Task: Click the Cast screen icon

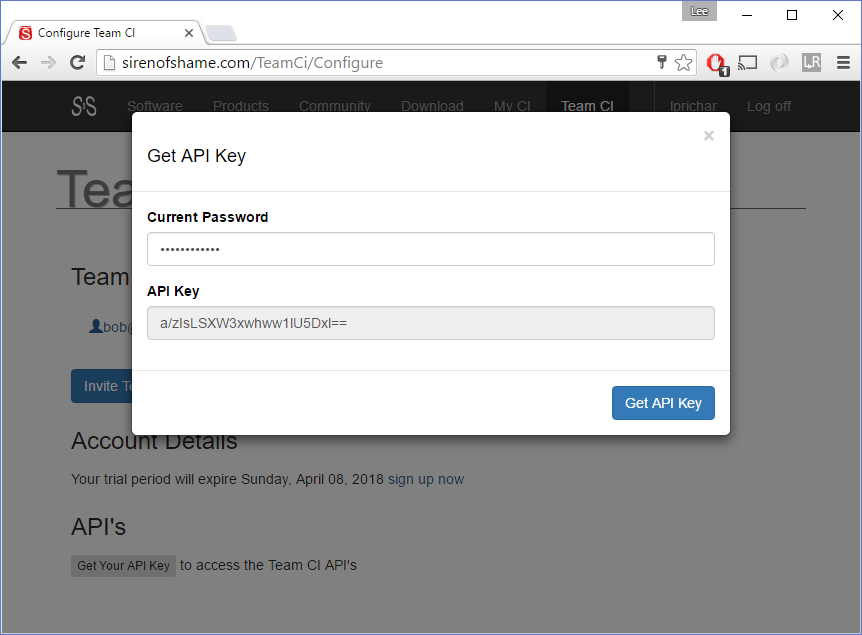Action: click(x=747, y=63)
